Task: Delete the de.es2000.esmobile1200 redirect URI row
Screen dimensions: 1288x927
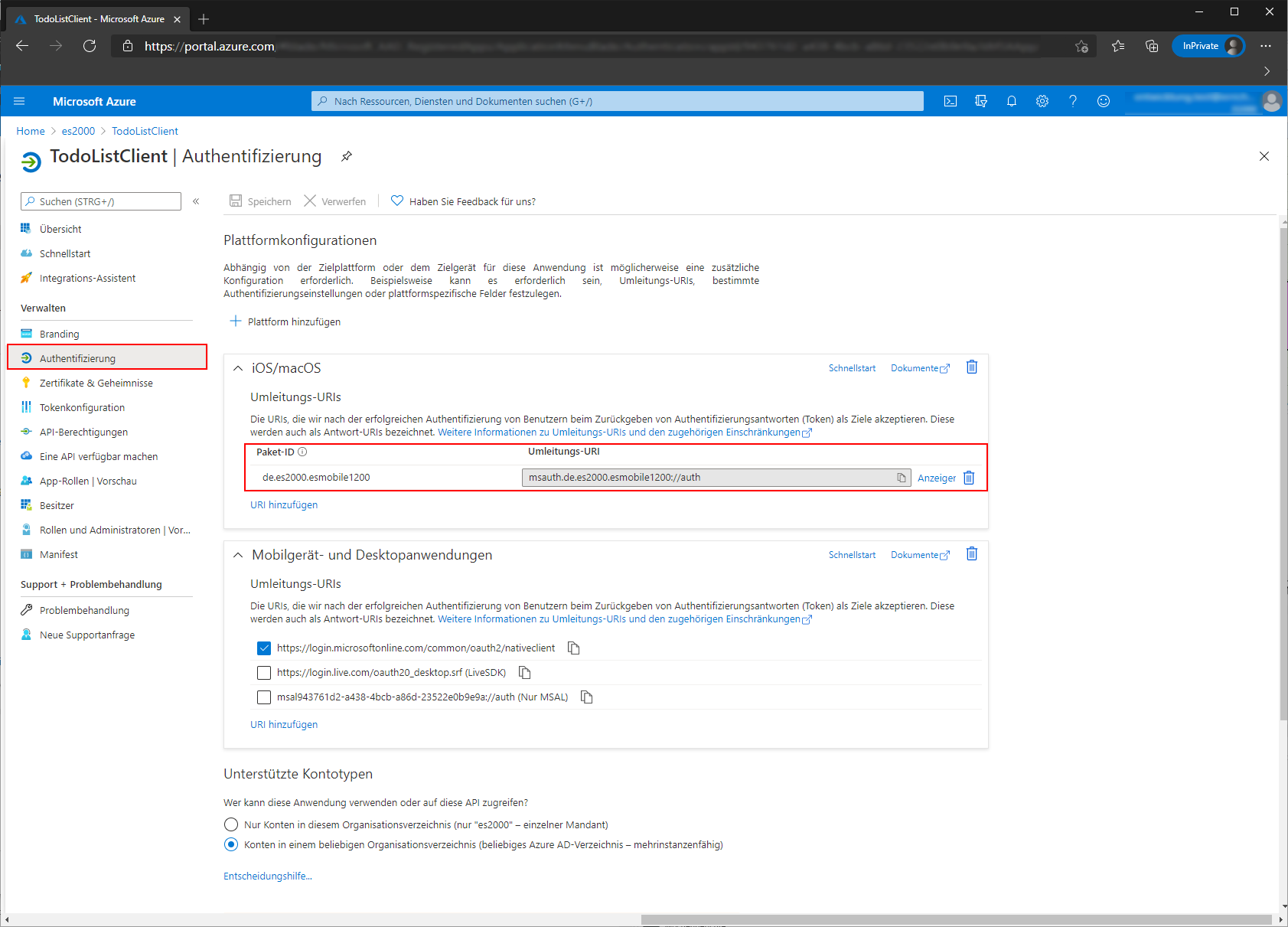Action: (x=969, y=478)
